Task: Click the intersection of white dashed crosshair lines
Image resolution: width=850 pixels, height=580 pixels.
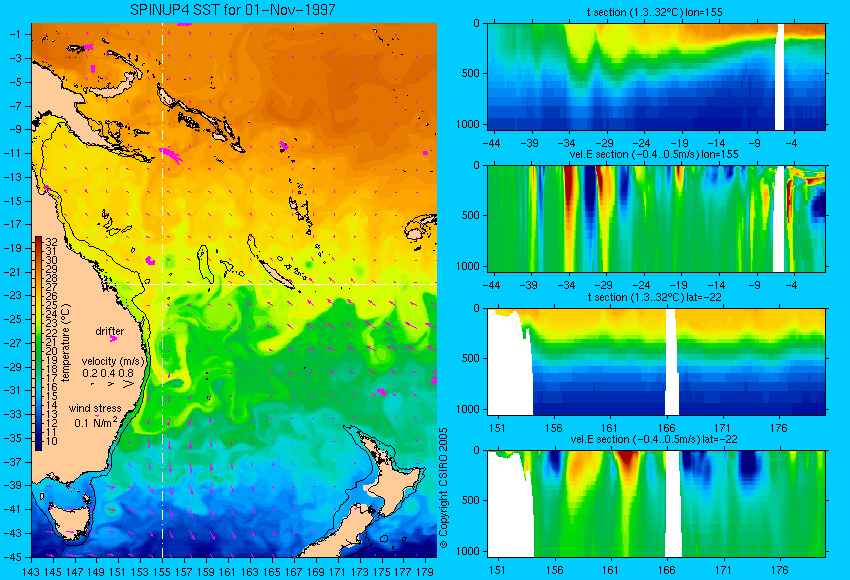Action: 162,284
